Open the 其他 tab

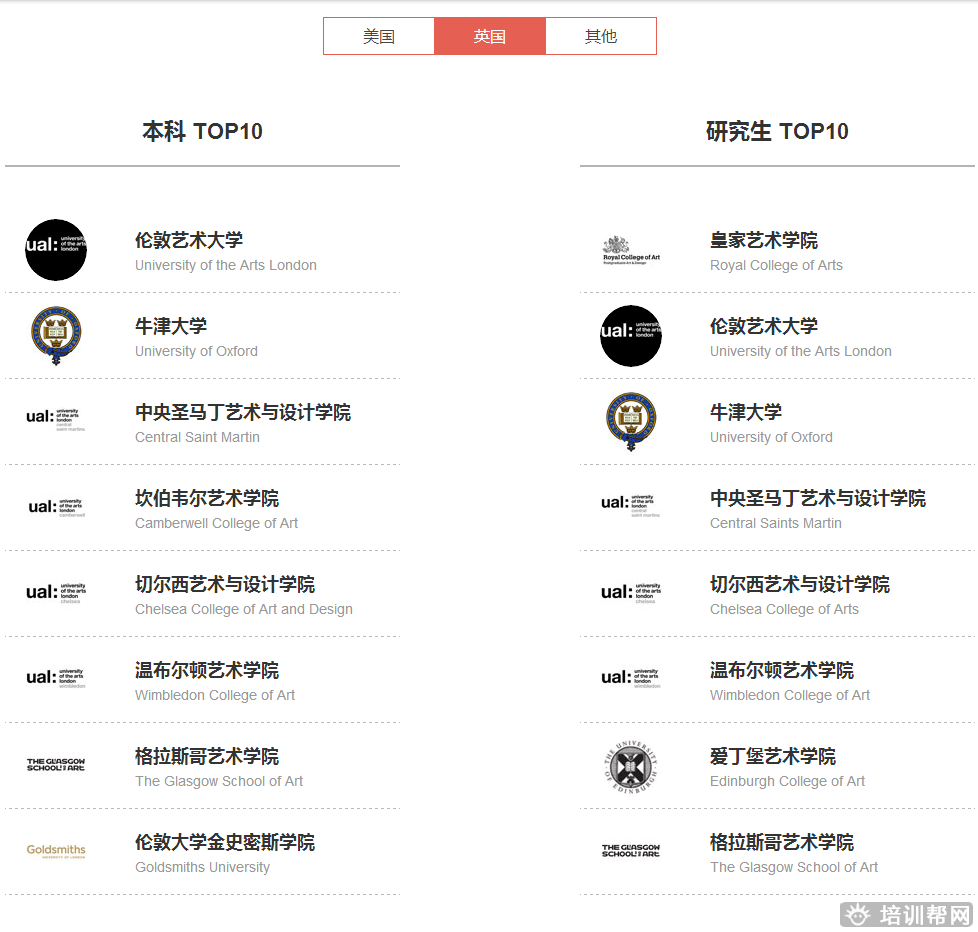pyautogui.click(x=601, y=37)
